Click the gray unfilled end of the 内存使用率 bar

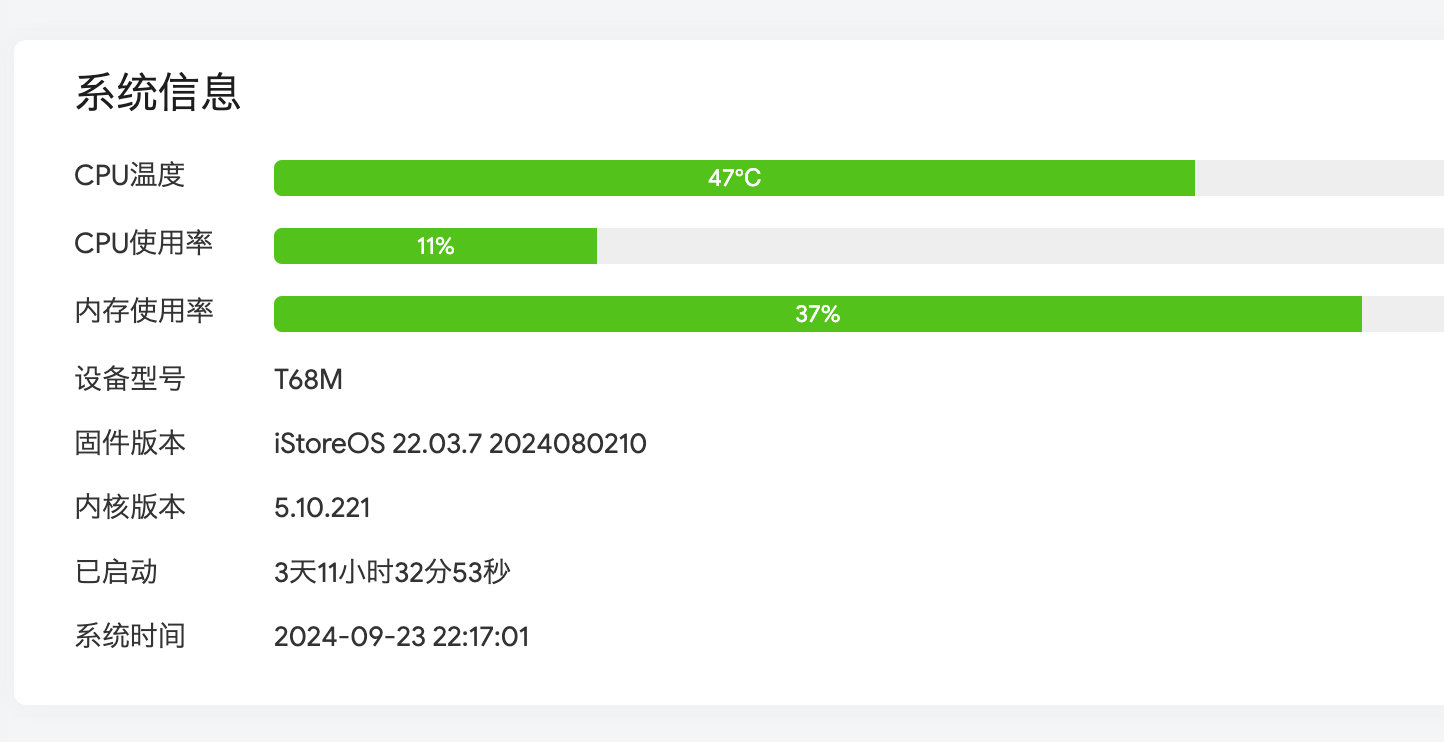point(1402,314)
